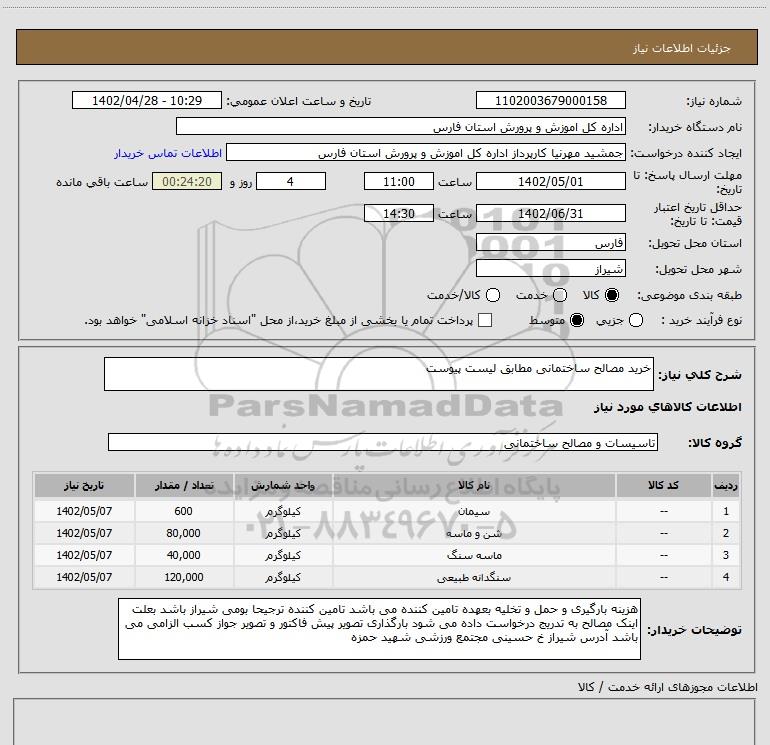Select the ماسه سنگ item name

474,555
